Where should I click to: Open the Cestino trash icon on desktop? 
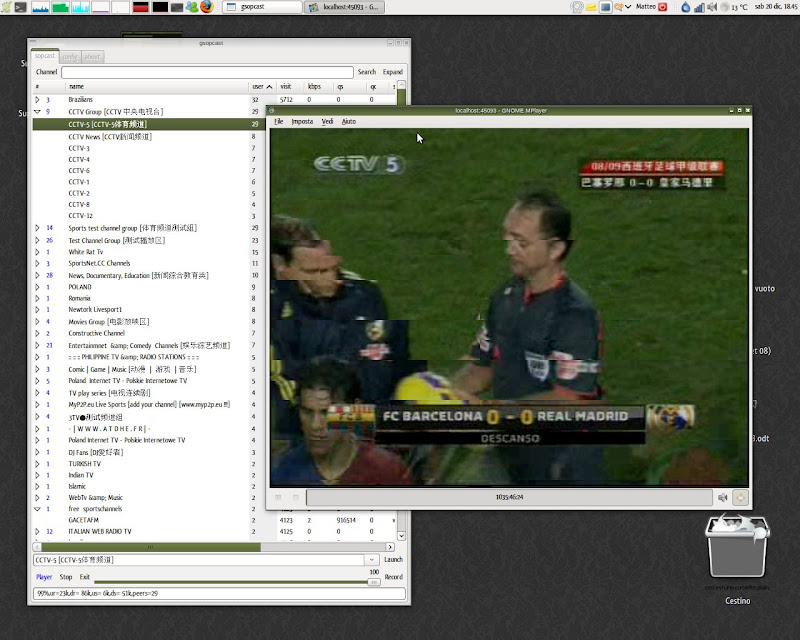coord(737,560)
